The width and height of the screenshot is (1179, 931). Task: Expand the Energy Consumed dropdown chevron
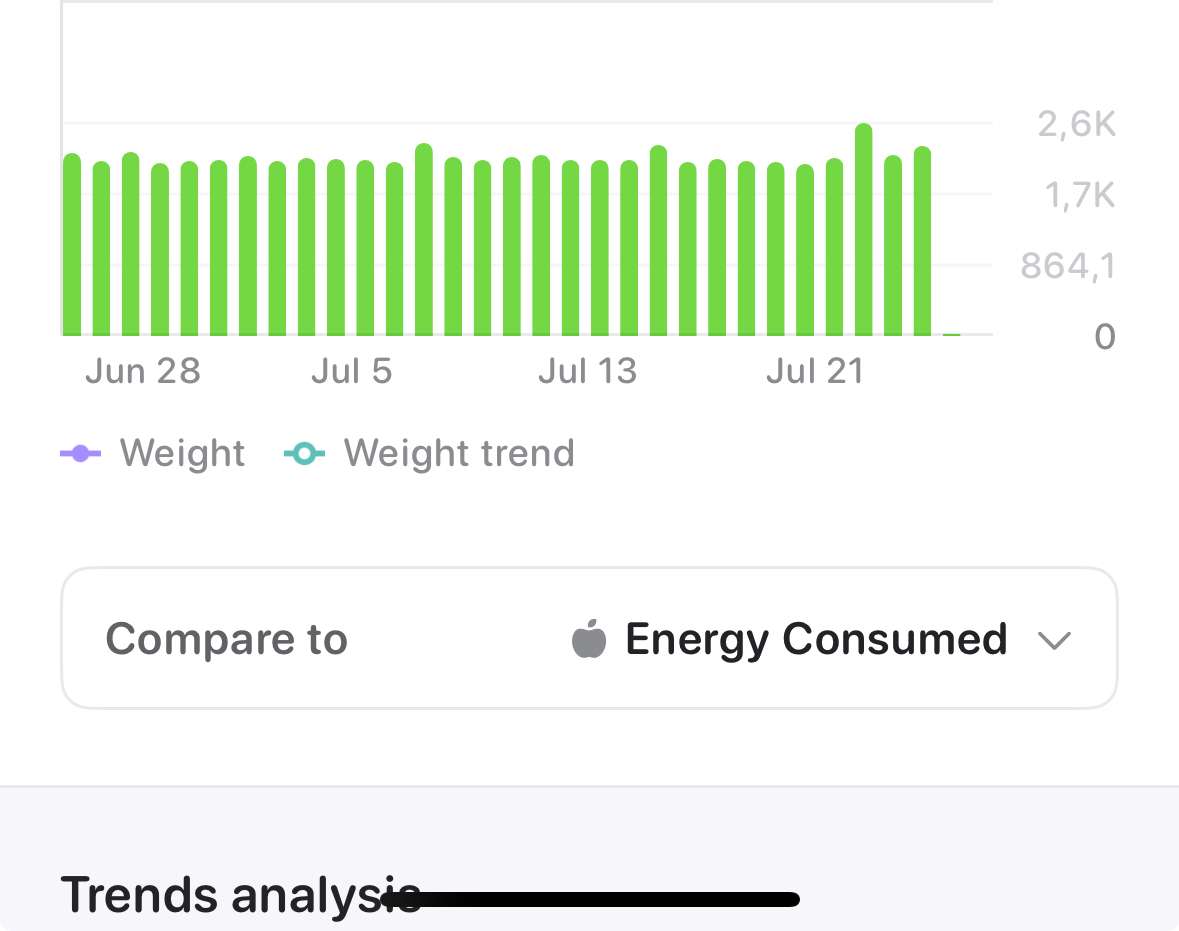coord(1053,641)
